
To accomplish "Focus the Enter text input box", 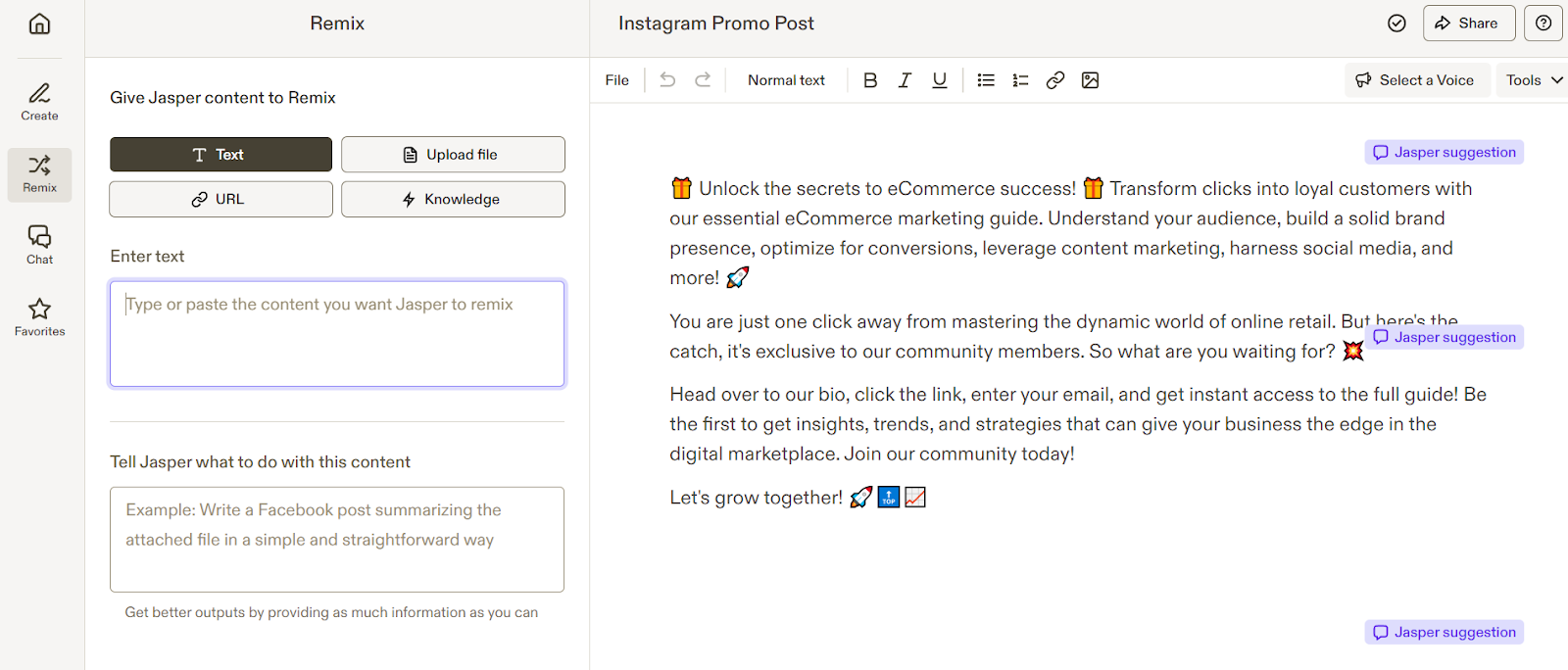I will click(x=337, y=334).
